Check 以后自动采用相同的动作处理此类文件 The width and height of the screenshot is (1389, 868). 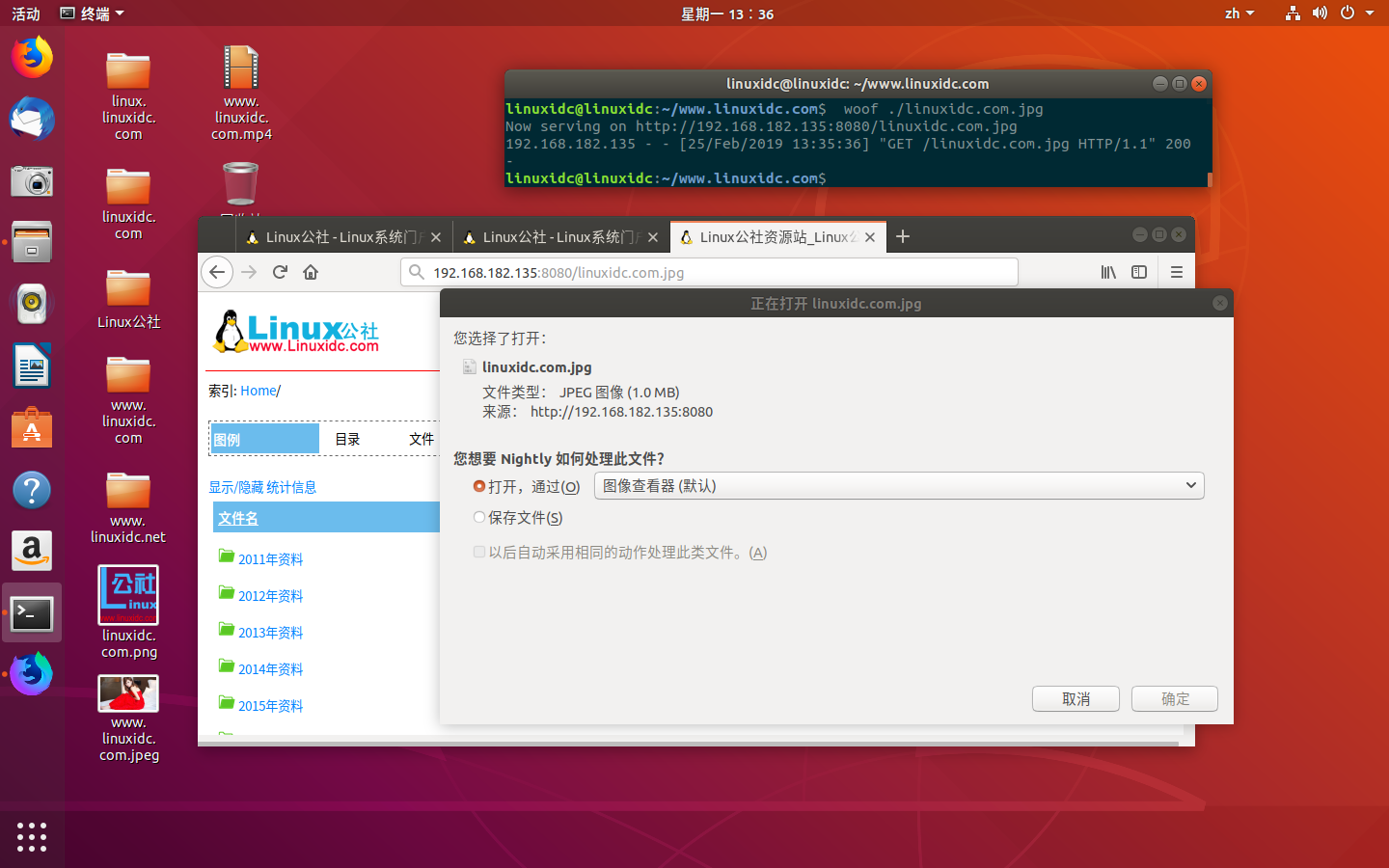coord(479,552)
